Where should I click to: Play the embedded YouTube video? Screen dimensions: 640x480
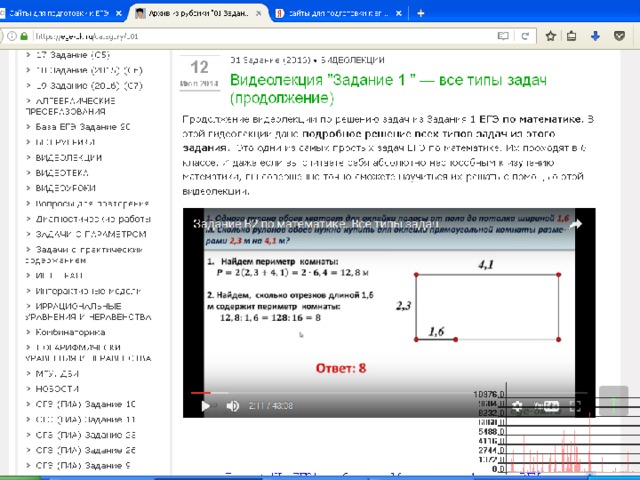[x=205, y=406]
